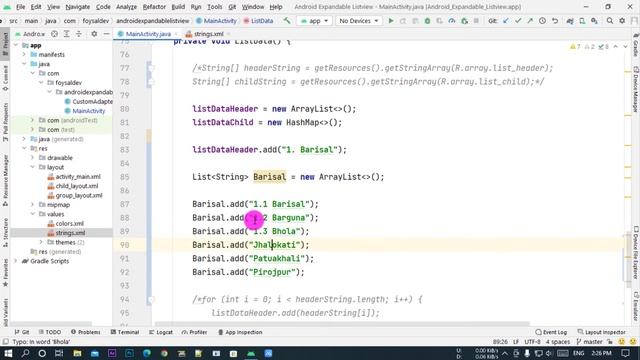
Task: Click Expand All icon in Project panel
Action: click(66, 34)
